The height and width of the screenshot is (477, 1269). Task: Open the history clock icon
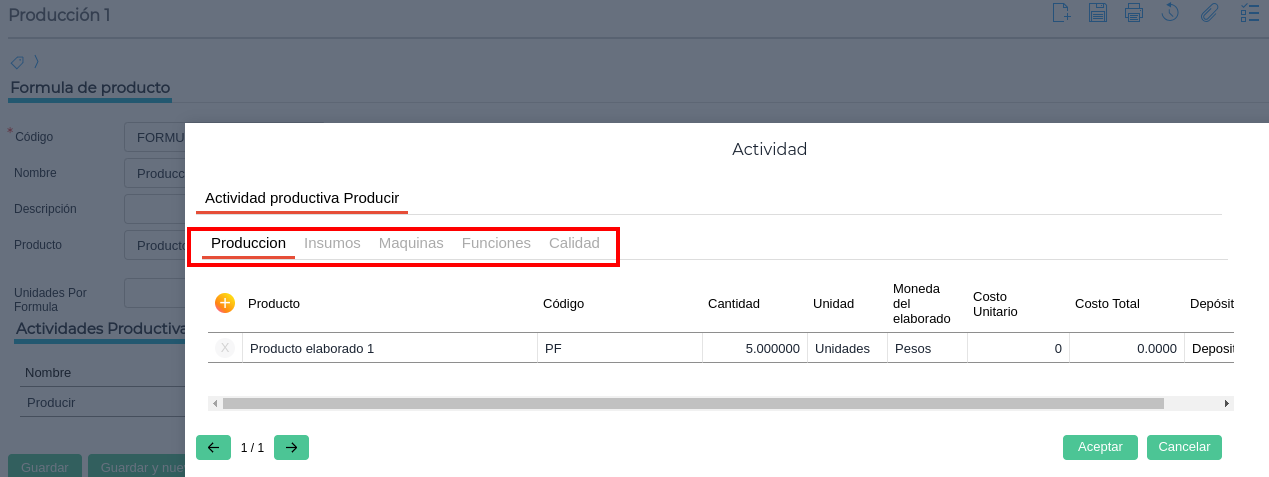click(x=1170, y=13)
